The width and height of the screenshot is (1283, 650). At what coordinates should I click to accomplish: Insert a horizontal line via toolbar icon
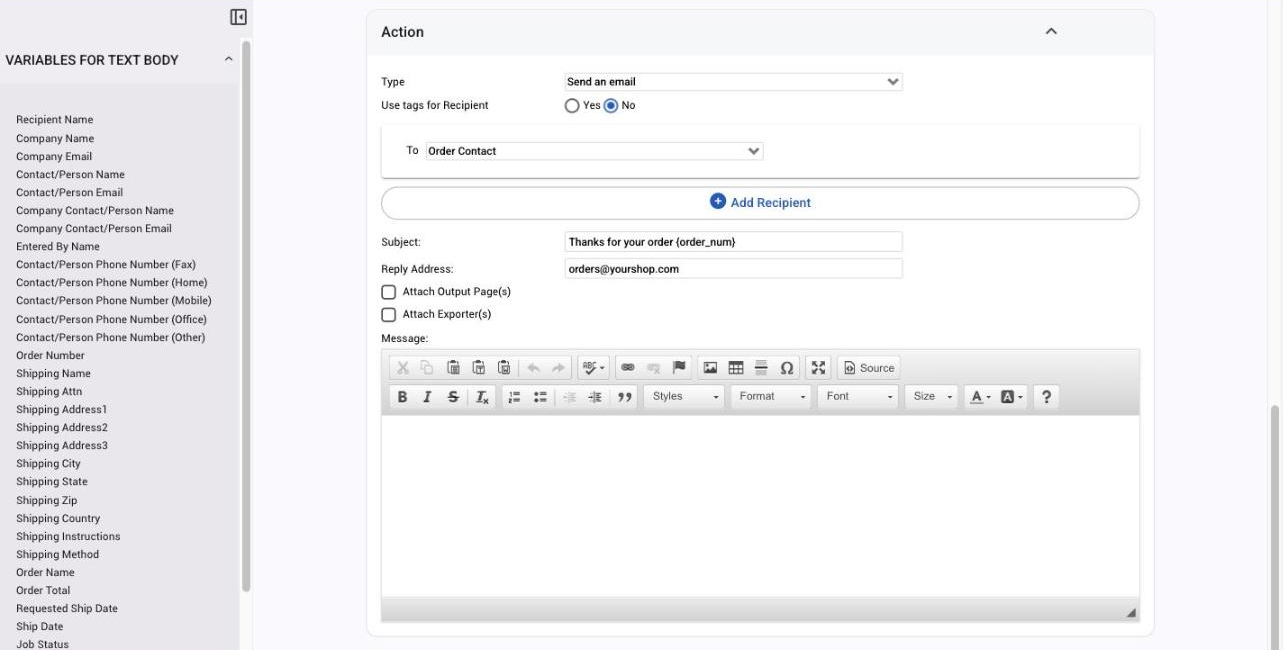pyautogui.click(x=761, y=368)
